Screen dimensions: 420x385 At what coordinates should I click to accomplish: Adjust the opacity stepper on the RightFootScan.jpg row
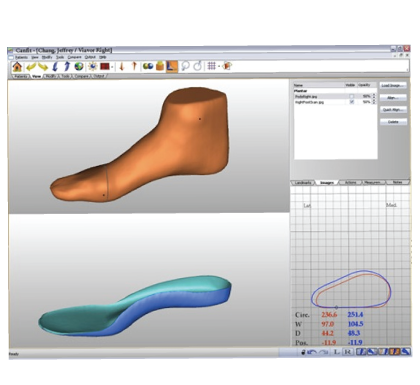(374, 102)
